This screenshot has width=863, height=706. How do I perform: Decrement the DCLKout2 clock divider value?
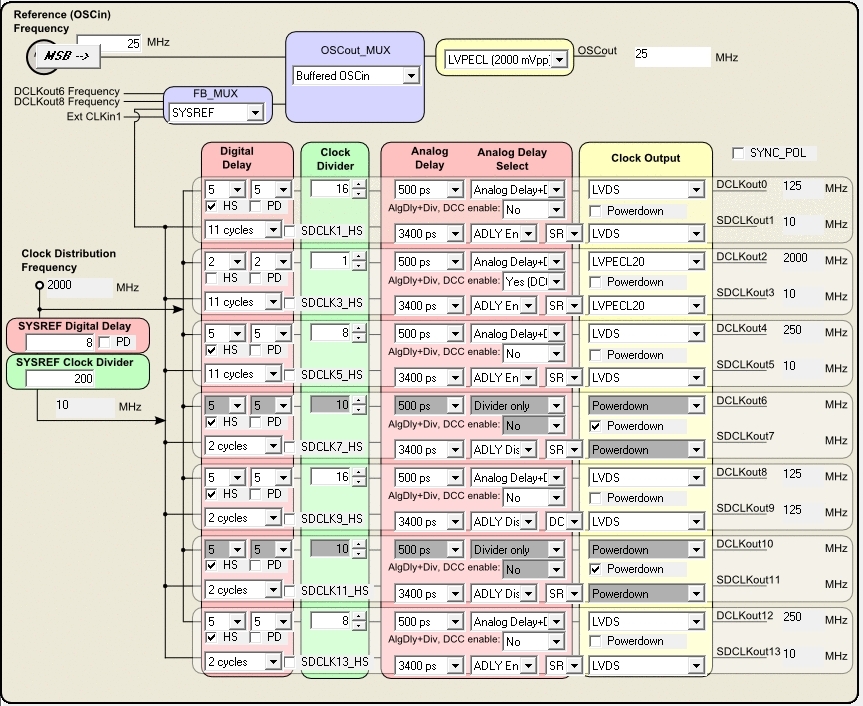[359, 265]
